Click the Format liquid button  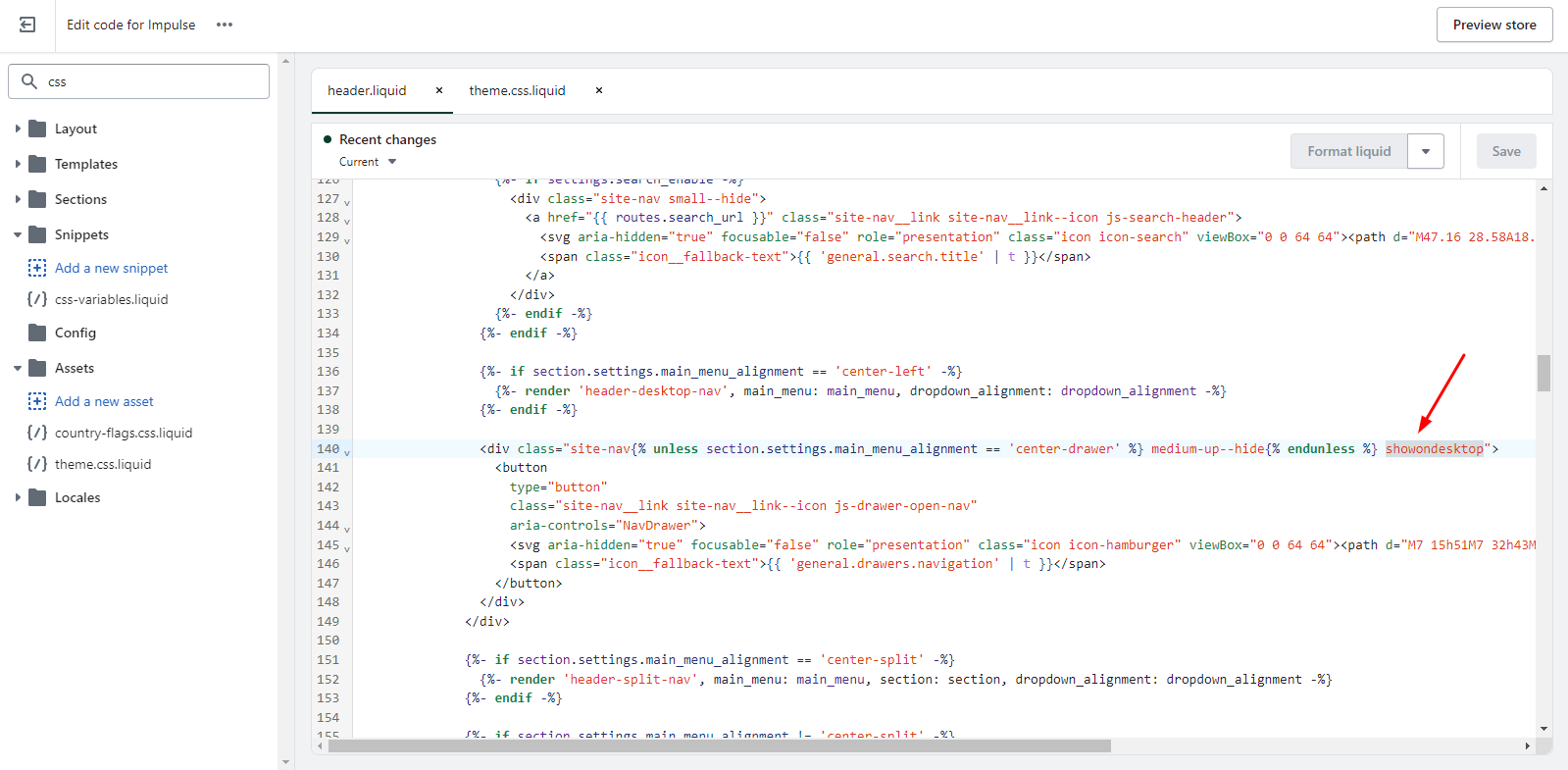click(x=1348, y=151)
